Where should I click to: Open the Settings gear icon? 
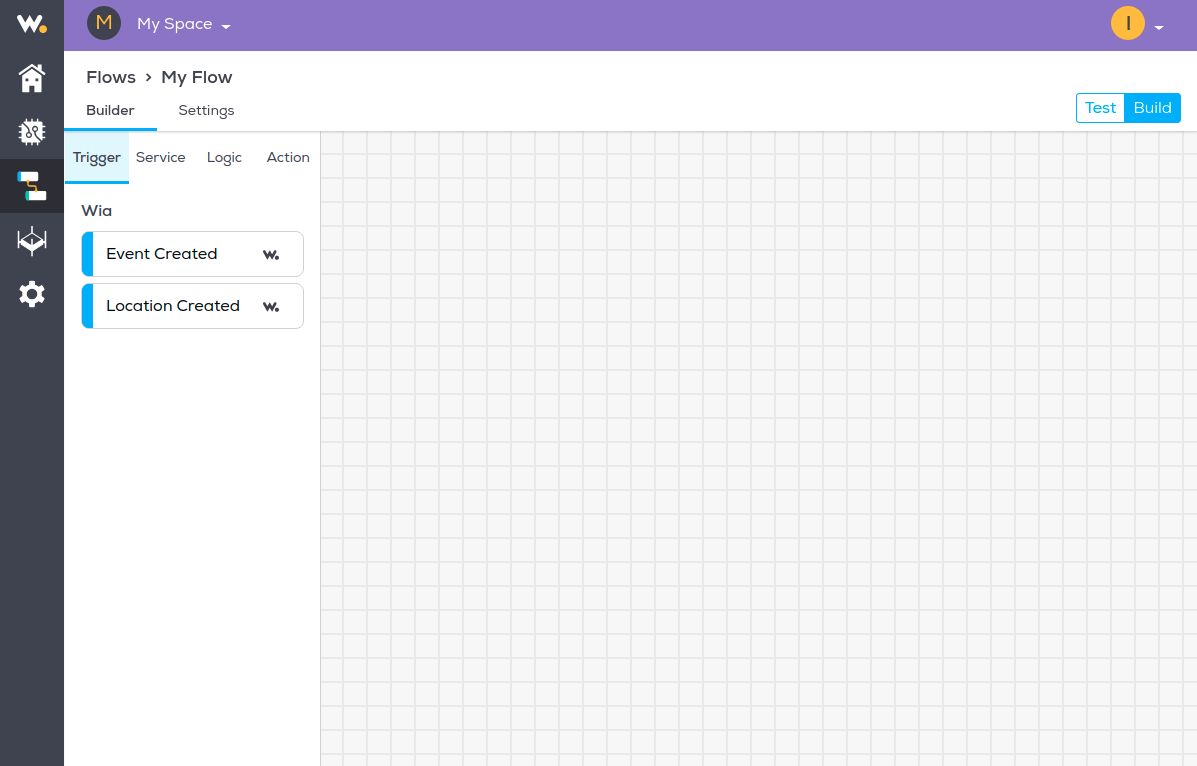(x=31, y=294)
